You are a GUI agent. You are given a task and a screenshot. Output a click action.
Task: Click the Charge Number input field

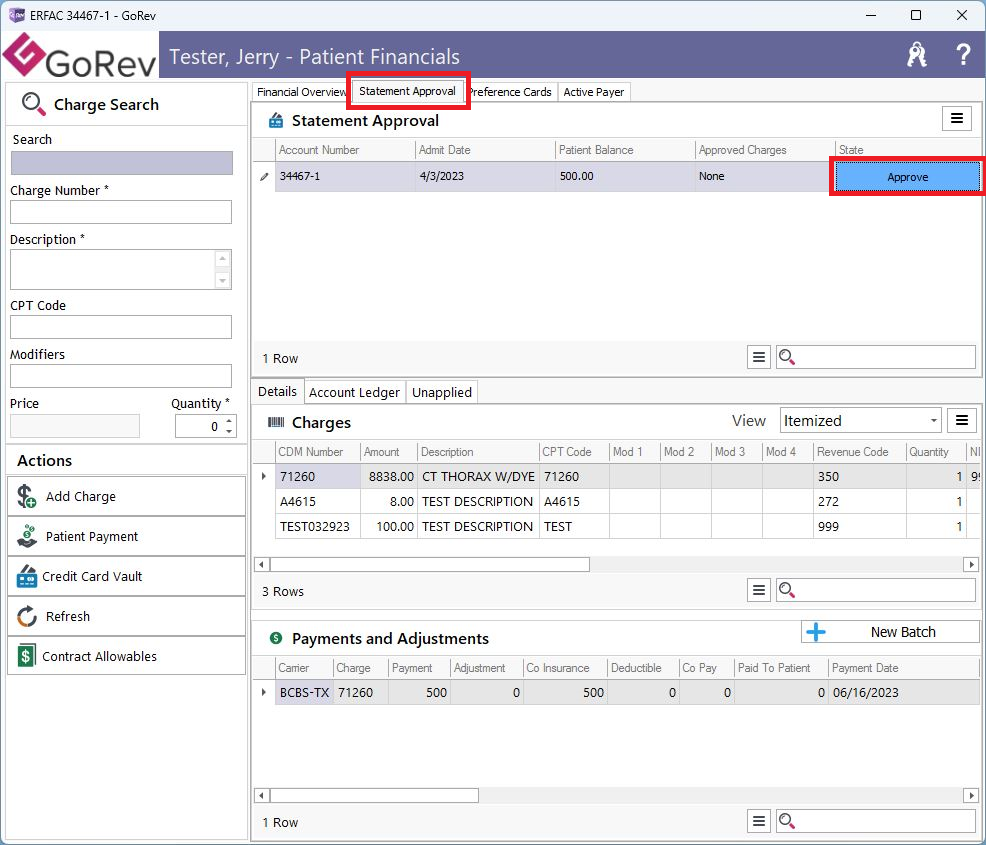[x=121, y=212]
